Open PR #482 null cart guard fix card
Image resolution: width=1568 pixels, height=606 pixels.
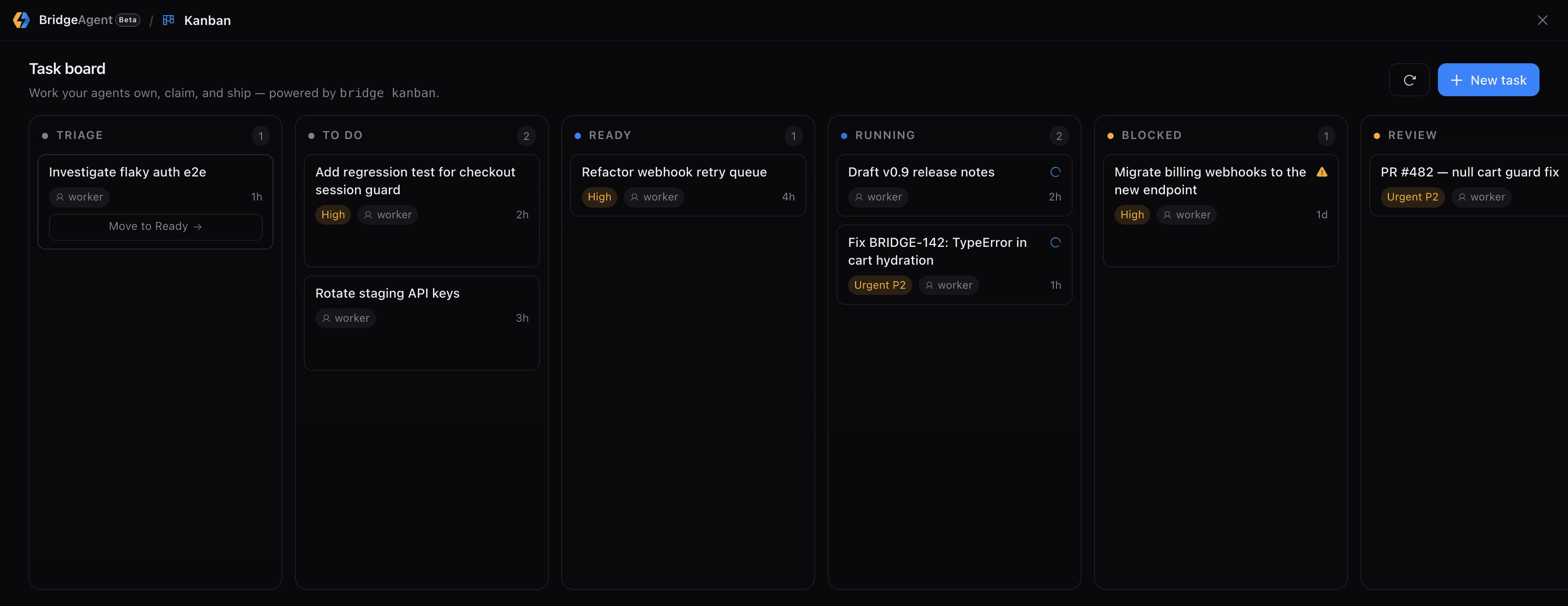[1468, 185]
